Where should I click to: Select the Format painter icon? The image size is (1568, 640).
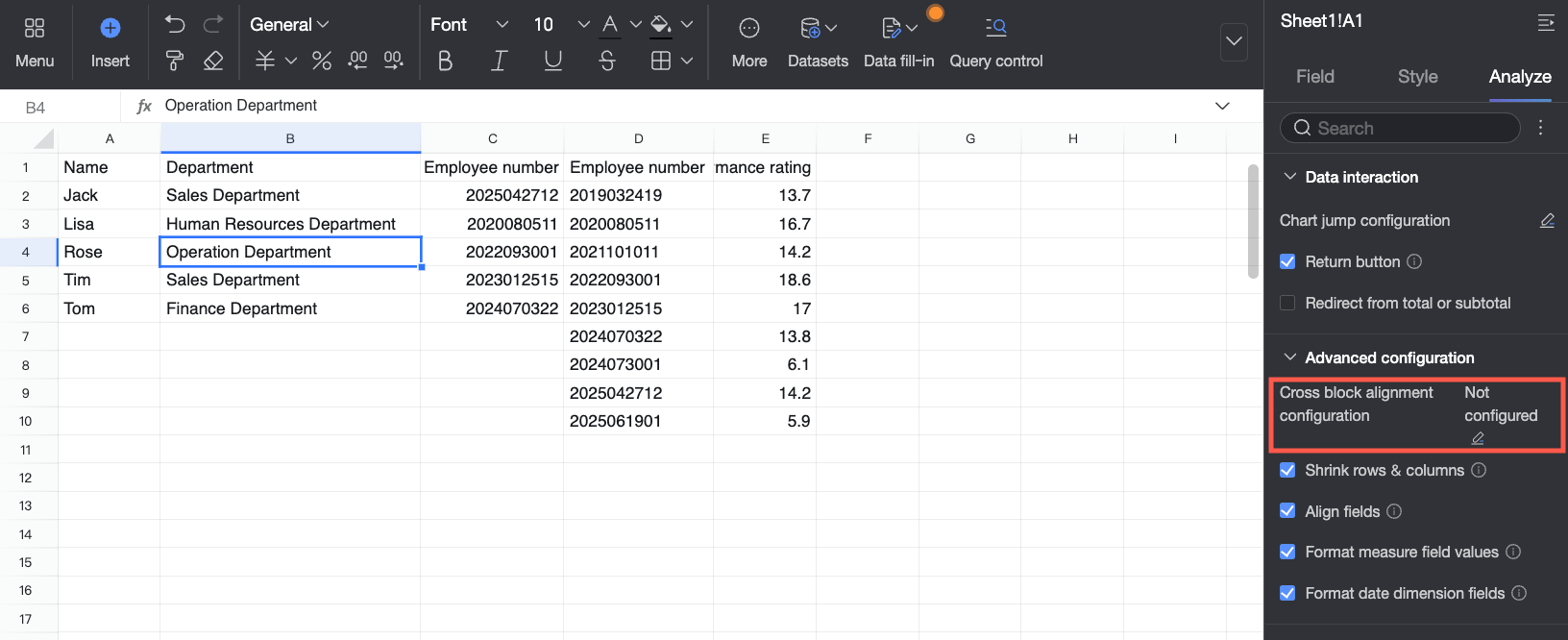pos(174,61)
